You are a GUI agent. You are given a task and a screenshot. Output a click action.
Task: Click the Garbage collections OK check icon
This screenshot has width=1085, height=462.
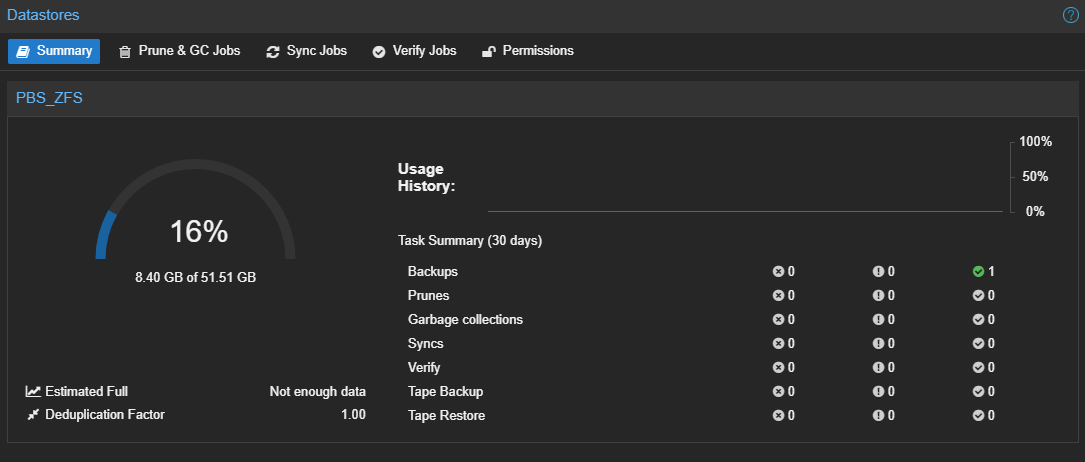pyautogui.click(x=978, y=319)
